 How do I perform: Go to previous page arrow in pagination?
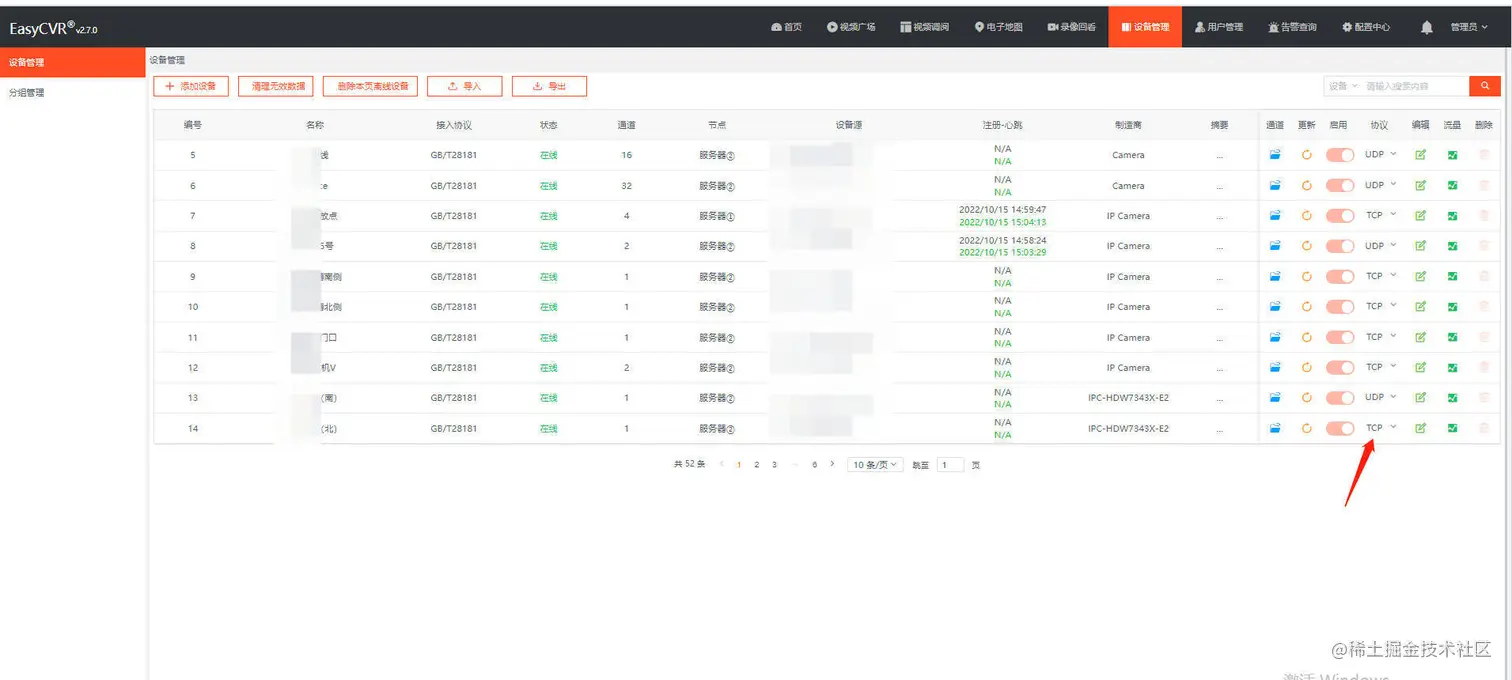pyautogui.click(x=721, y=464)
